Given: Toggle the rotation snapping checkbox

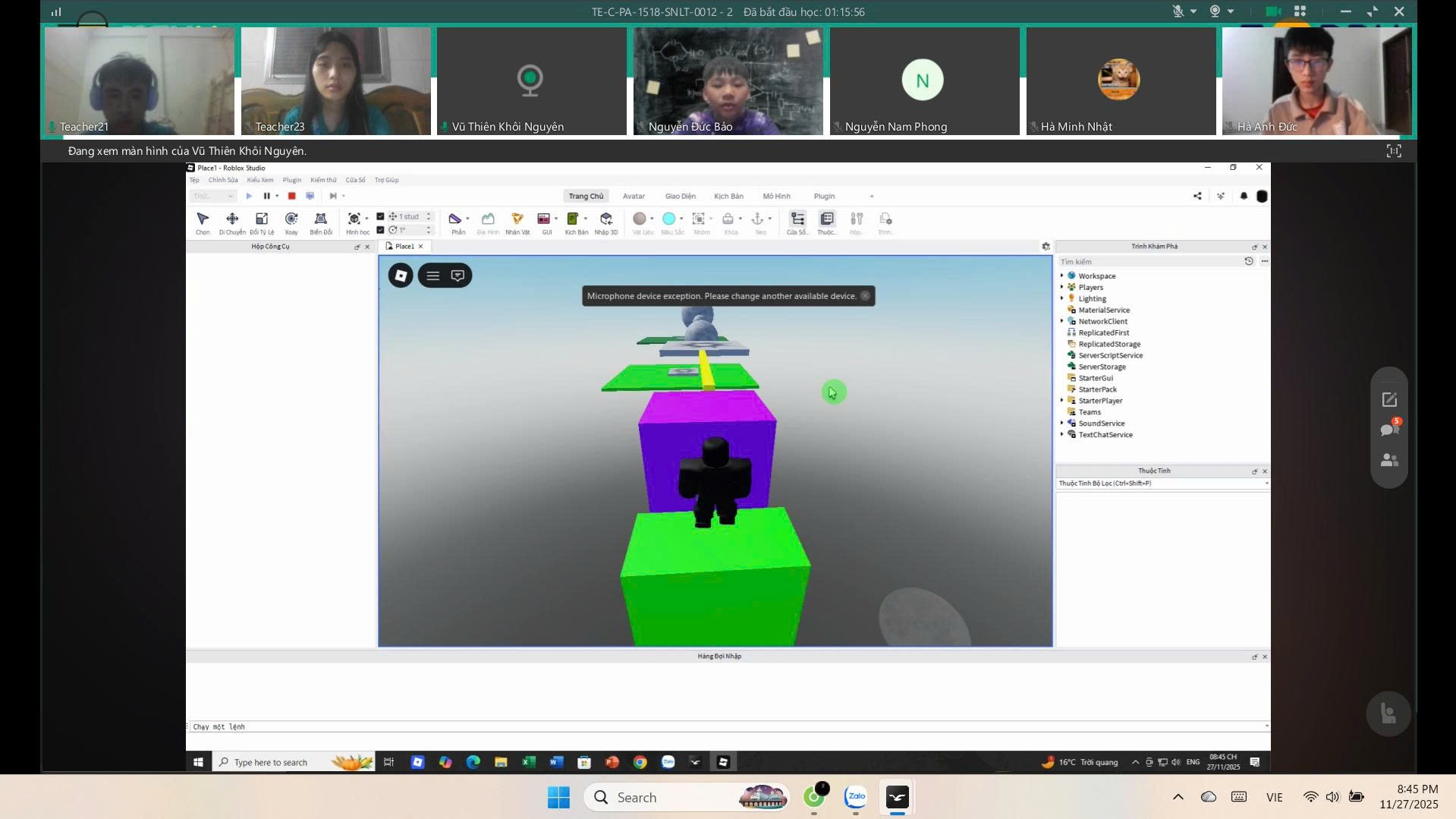Looking at the screenshot, I should click(381, 230).
